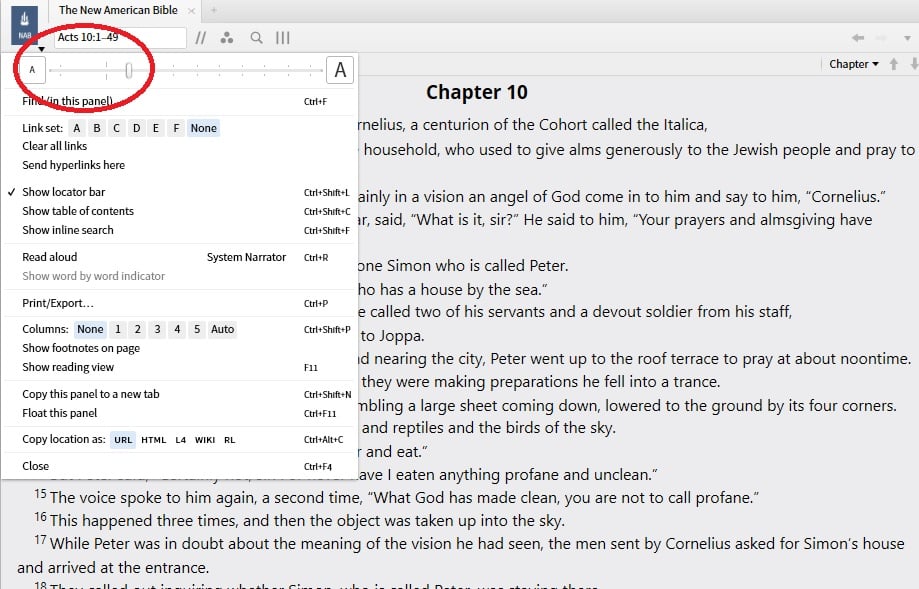Click the text size slider handle

tap(128, 70)
